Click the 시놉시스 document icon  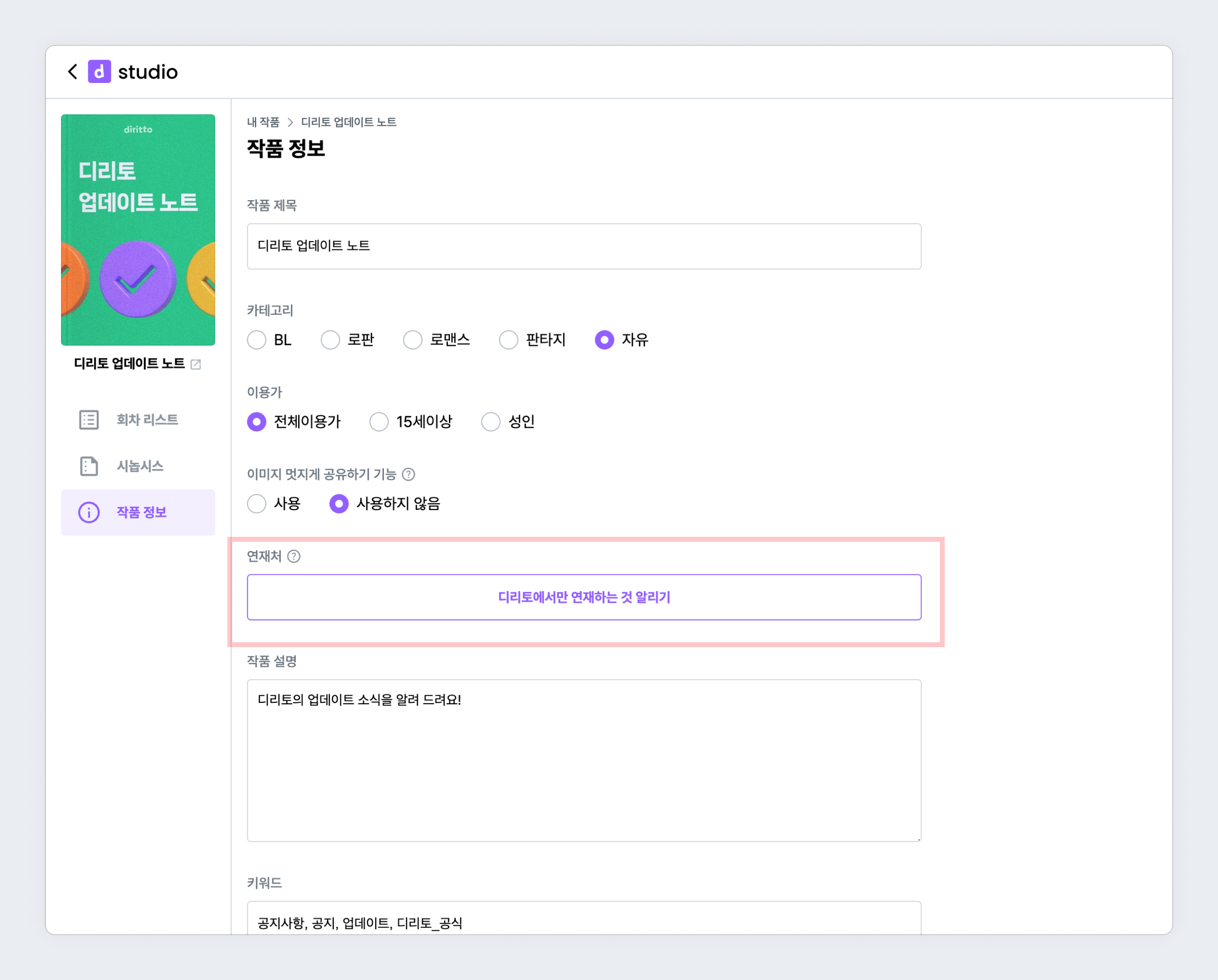89,466
